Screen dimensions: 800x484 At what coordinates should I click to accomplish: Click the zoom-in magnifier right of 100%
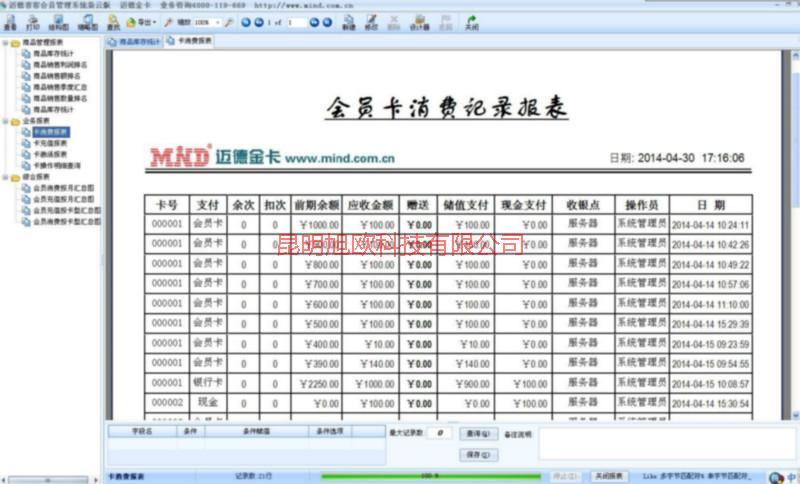pyautogui.click(x=229, y=22)
